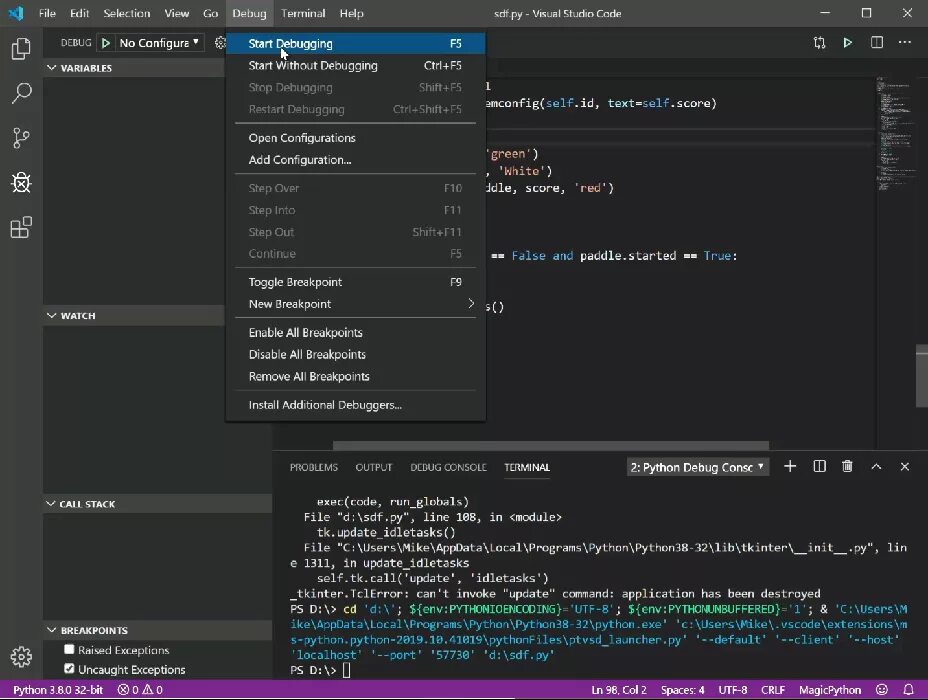This screenshot has height=700, width=928.
Task: Select the Source Control icon
Action: (x=21, y=138)
